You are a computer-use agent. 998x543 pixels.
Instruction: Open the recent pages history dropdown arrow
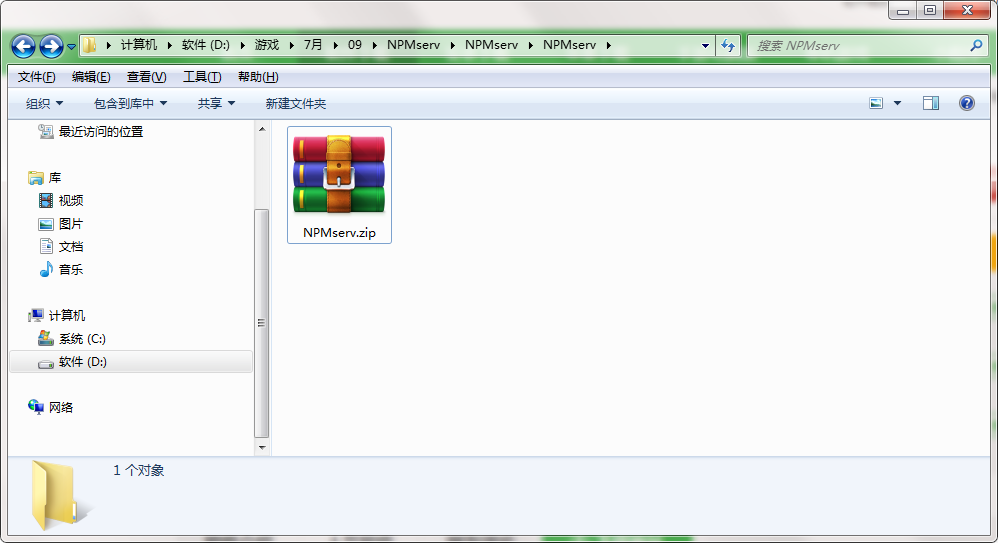click(x=71, y=46)
